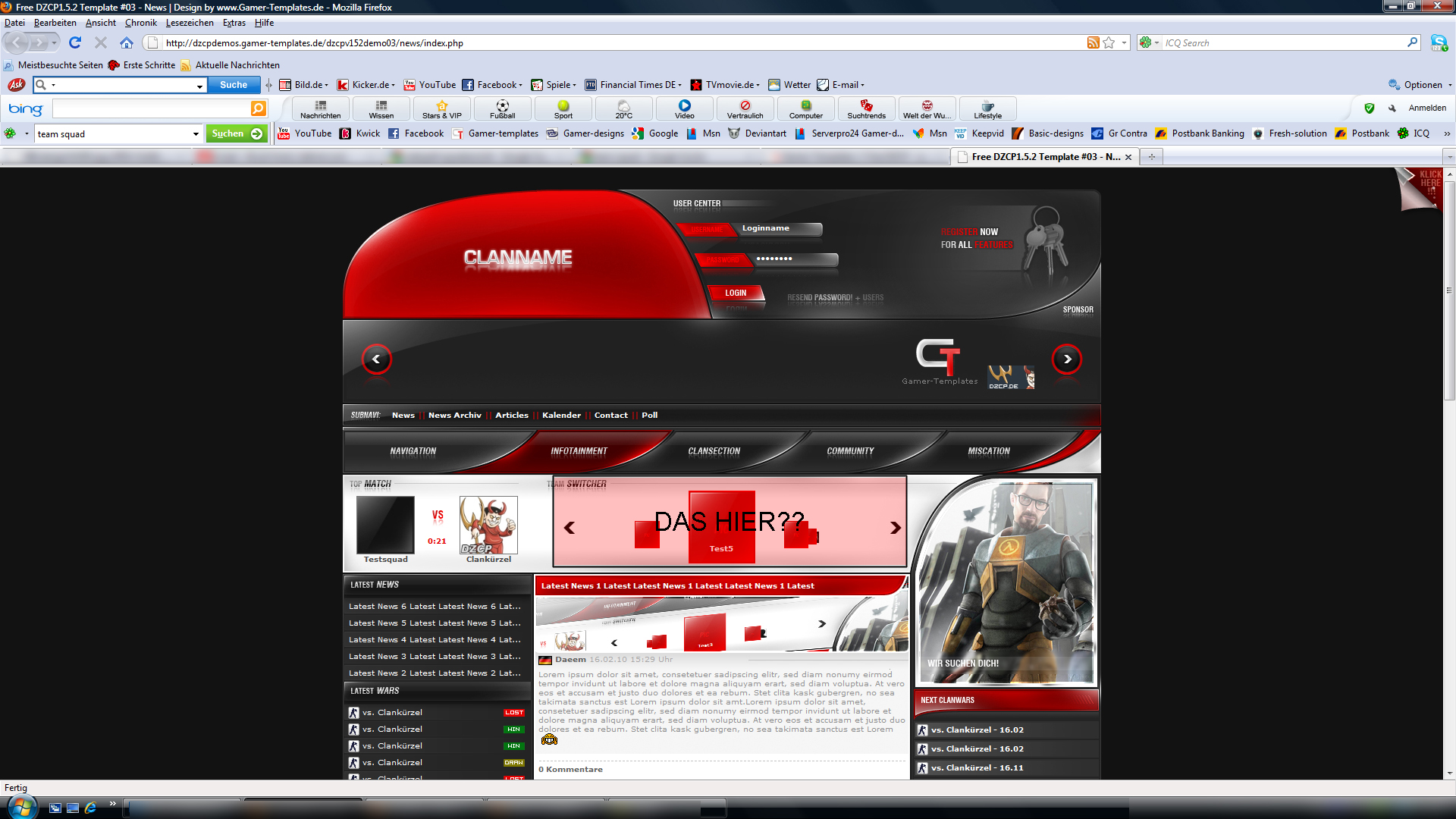Open the Windows Start orb
The height and width of the screenshot is (819, 1456).
[21, 806]
